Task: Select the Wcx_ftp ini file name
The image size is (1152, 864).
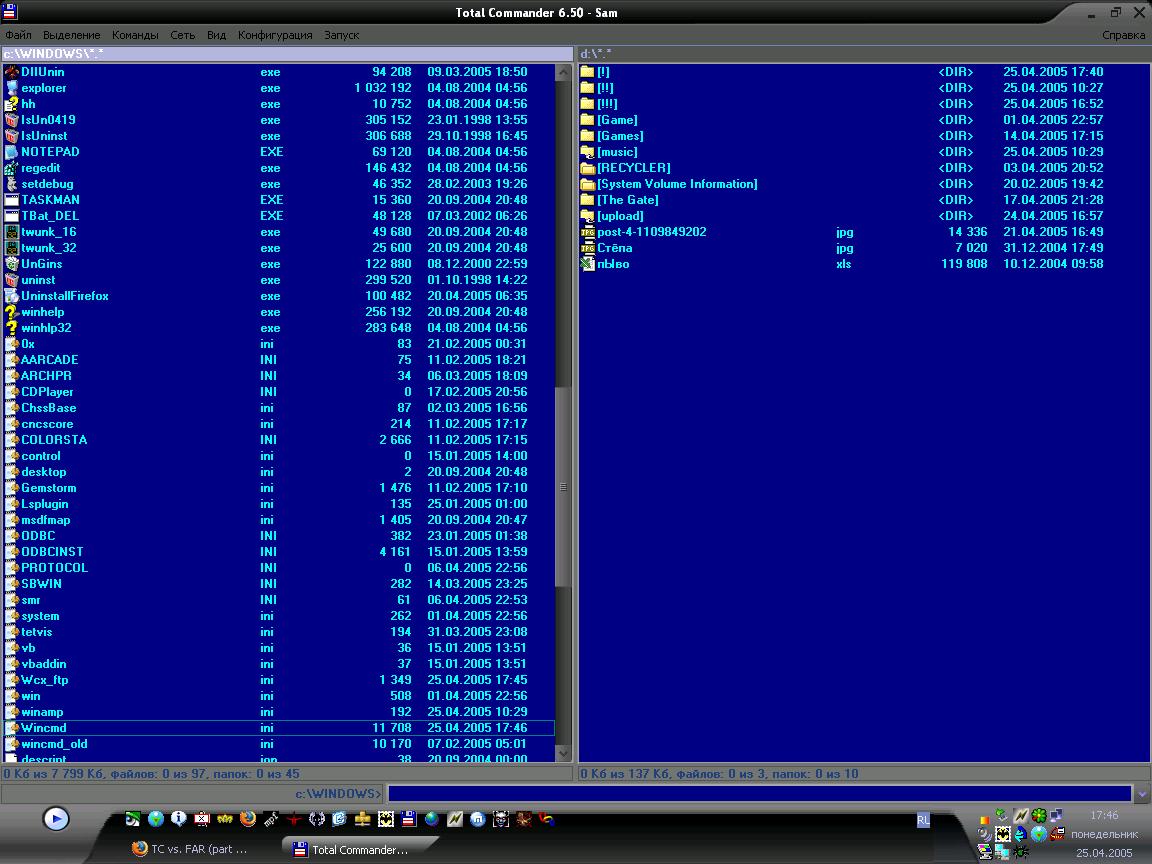Action: point(45,680)
